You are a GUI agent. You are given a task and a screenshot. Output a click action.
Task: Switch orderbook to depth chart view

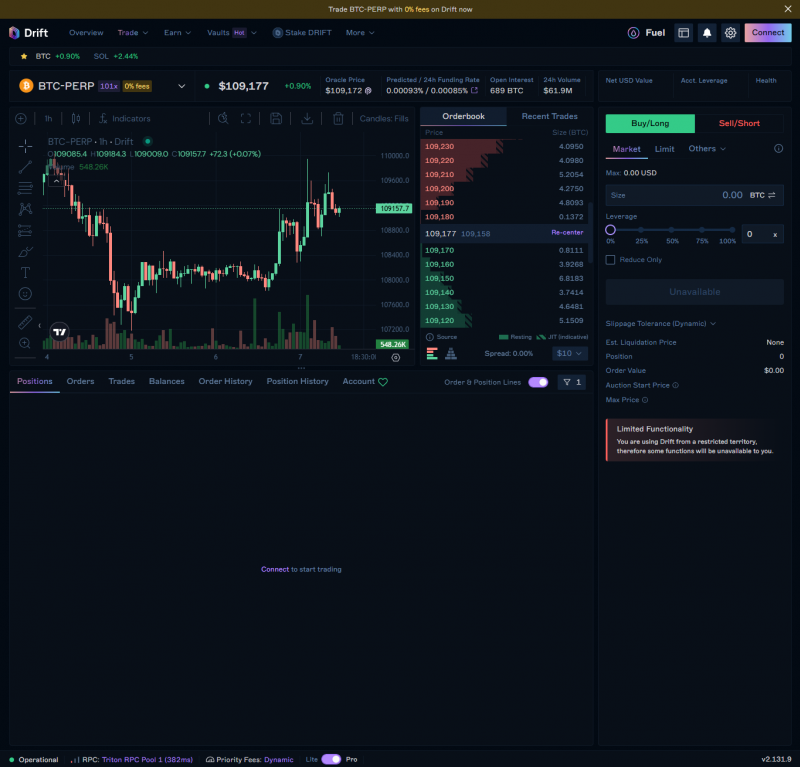pos(451,353)
